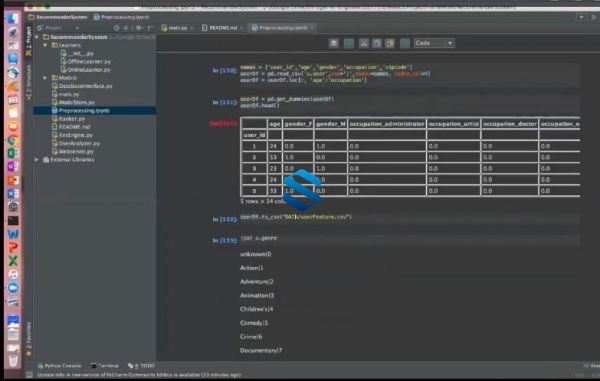Switch to the main.py editor tab
The width and height of the screenshot is (600, 381).
178,28
